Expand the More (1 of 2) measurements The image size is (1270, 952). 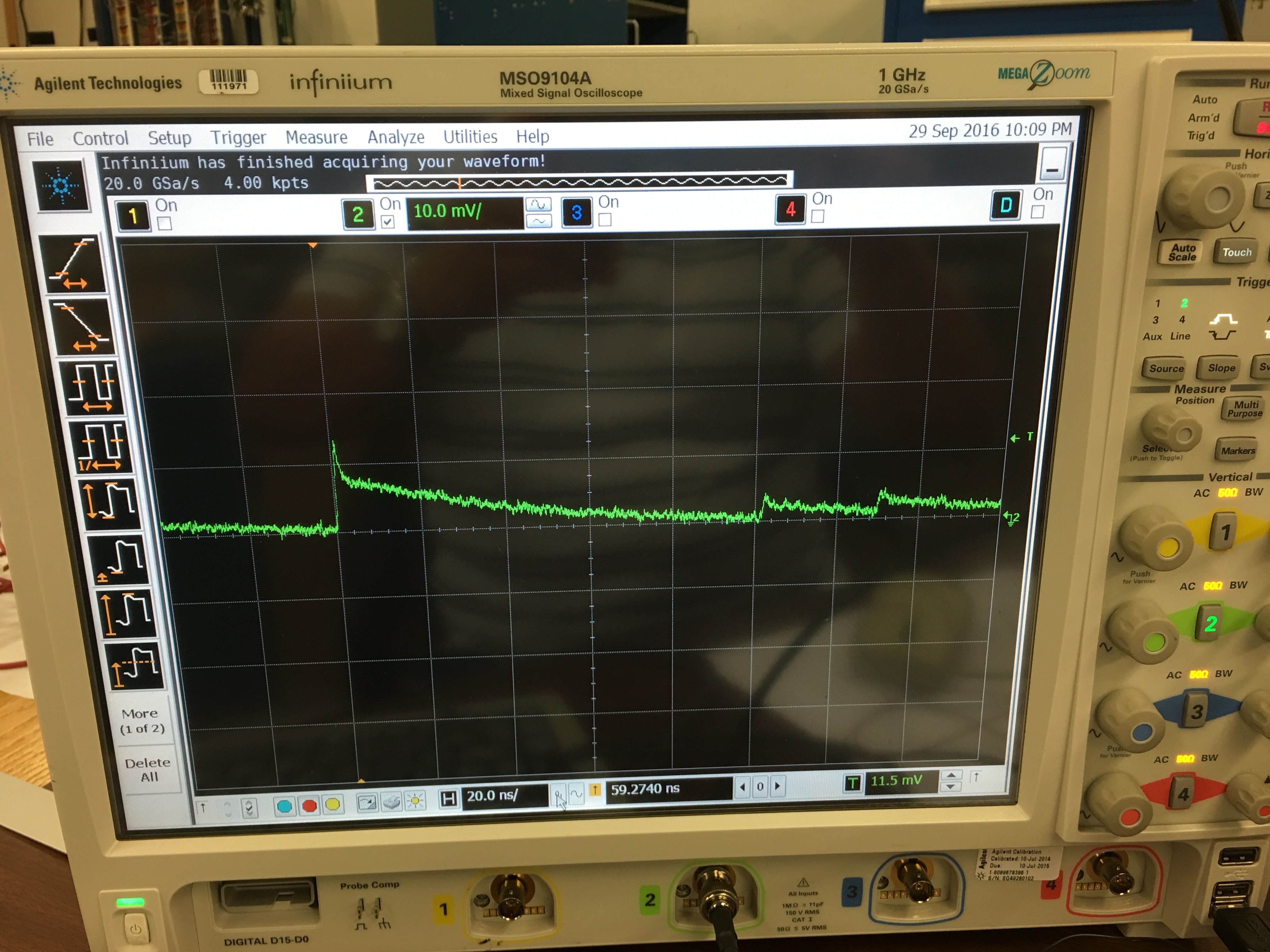142,721
